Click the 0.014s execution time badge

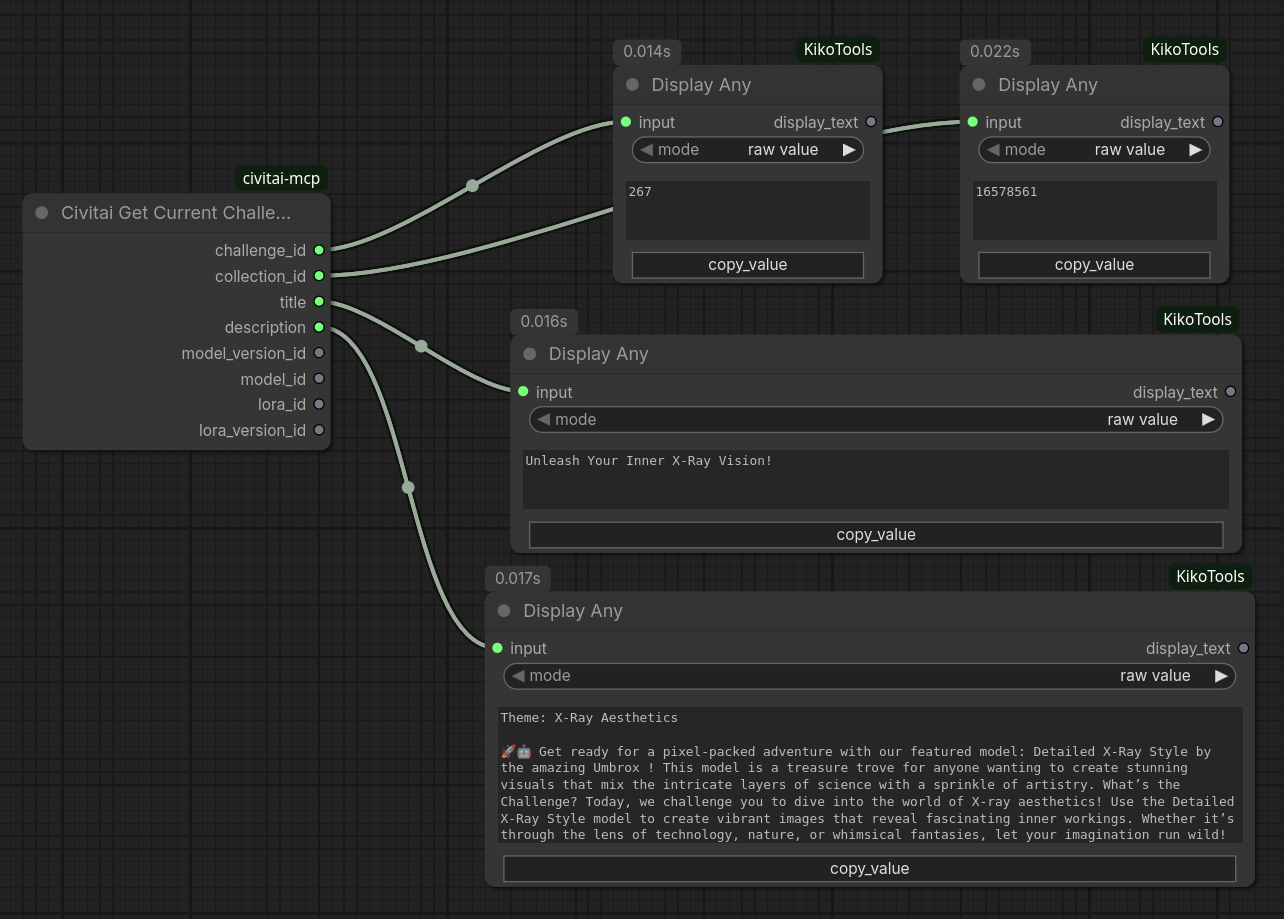click(x=647, y=51)
